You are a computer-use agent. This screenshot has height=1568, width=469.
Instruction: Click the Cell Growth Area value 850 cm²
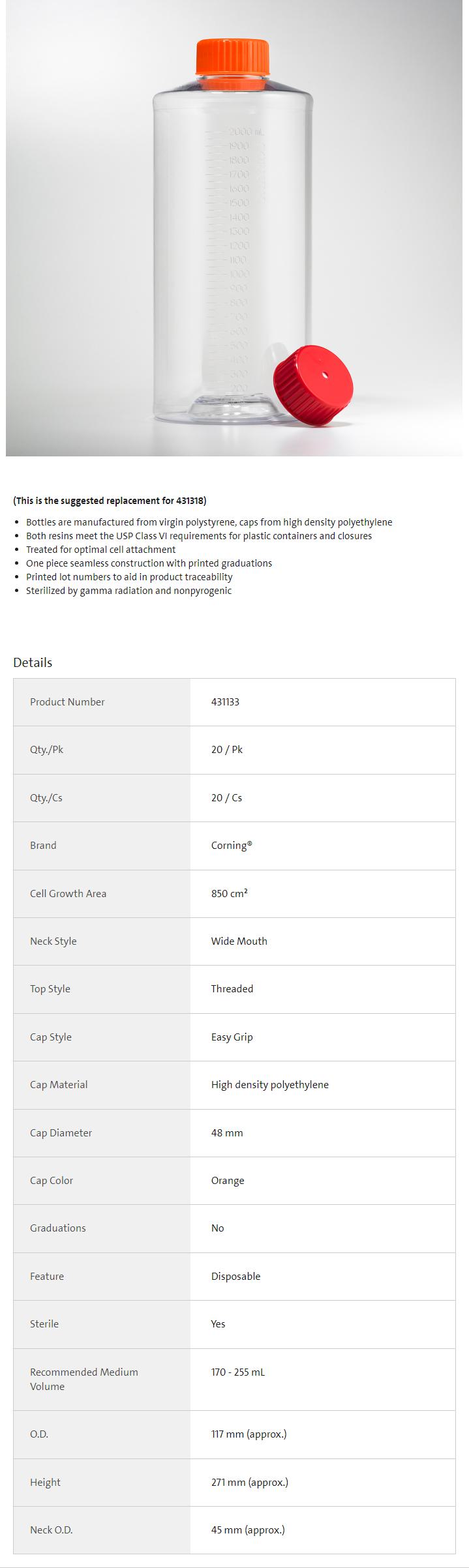(x=229, y=893)
